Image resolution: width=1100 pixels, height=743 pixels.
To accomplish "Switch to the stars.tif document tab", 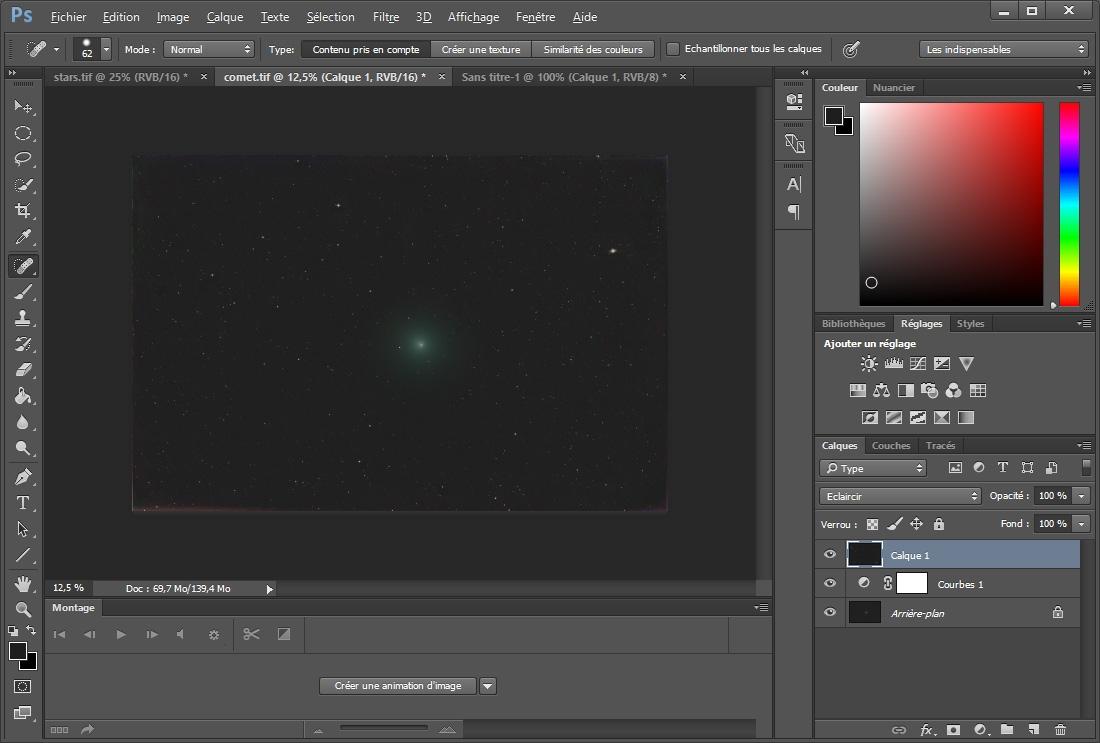I will (120, 77).
